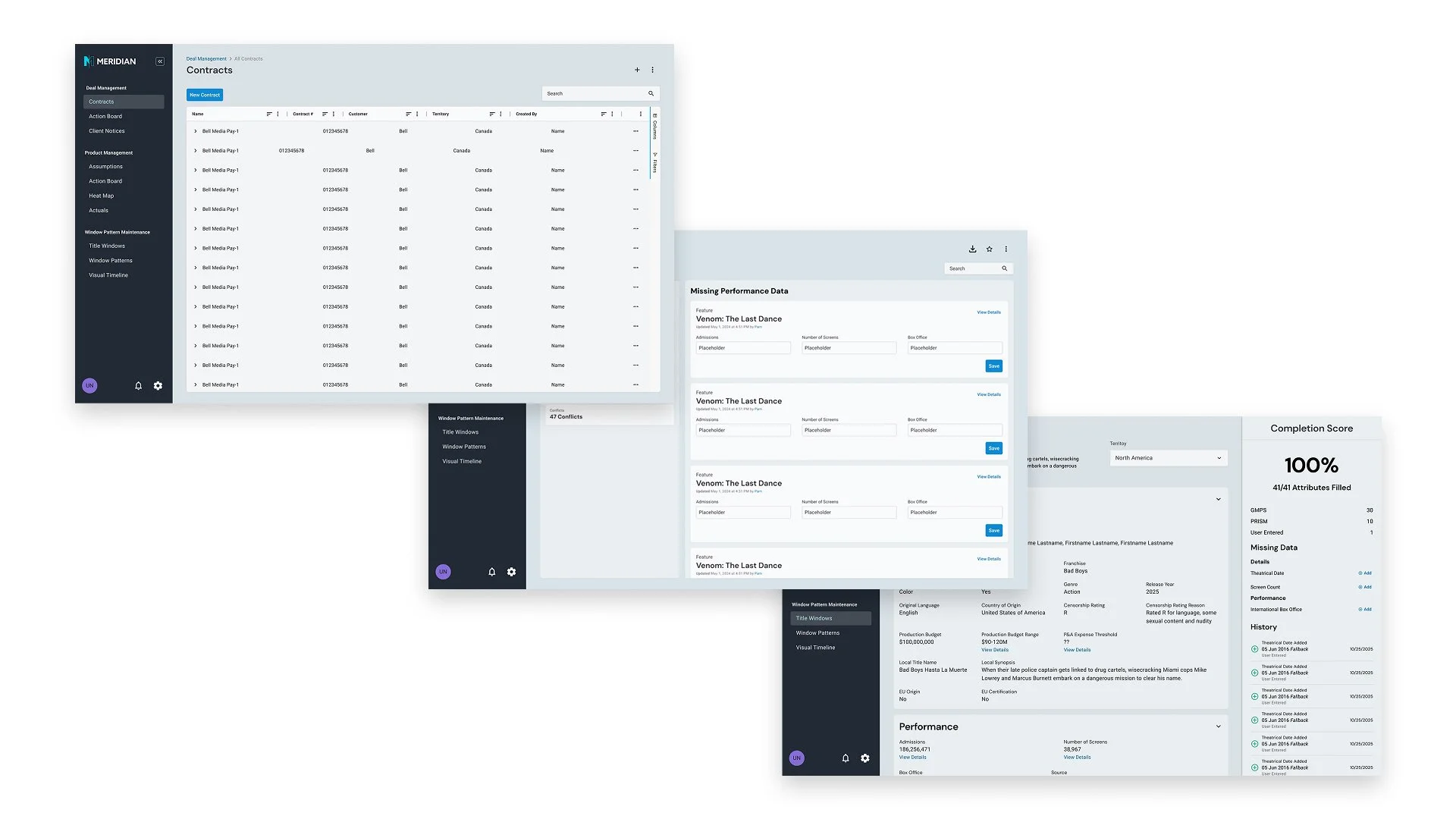Click the sort icon on the Territory column
The width and height of the screenshot is (1456, 819).
point(492,114)
